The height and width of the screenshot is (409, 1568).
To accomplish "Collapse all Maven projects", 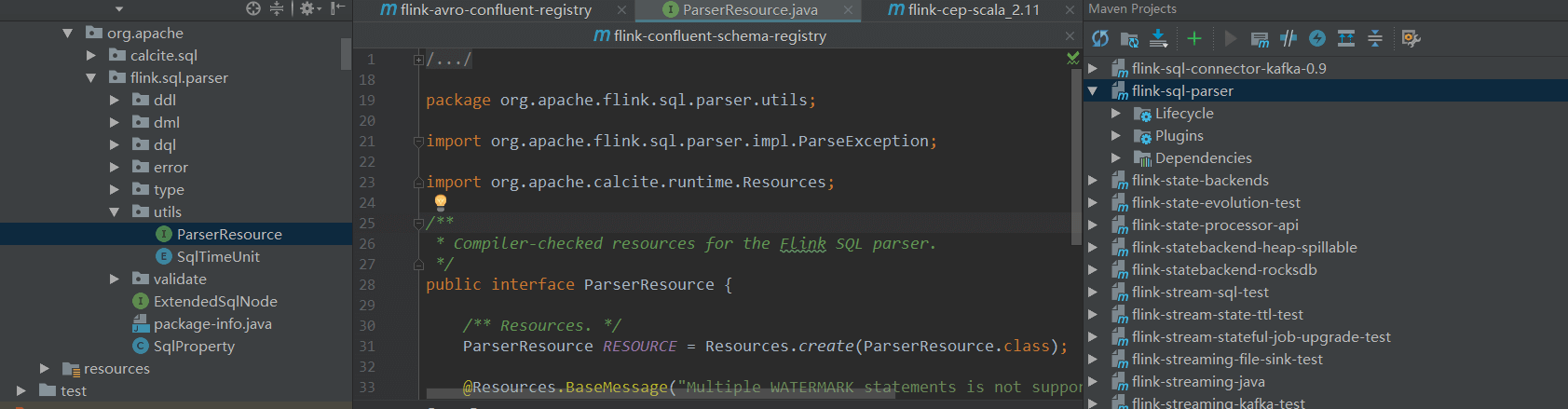I will click(1375, 38).
